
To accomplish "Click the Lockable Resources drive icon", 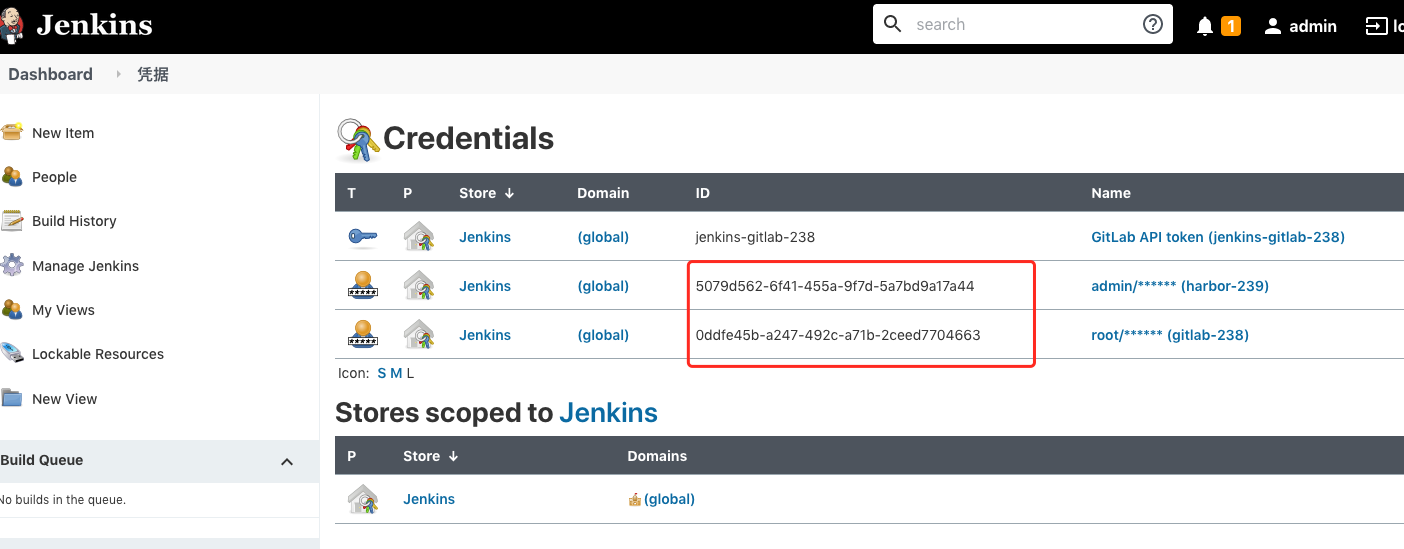I will coord(12,354).
